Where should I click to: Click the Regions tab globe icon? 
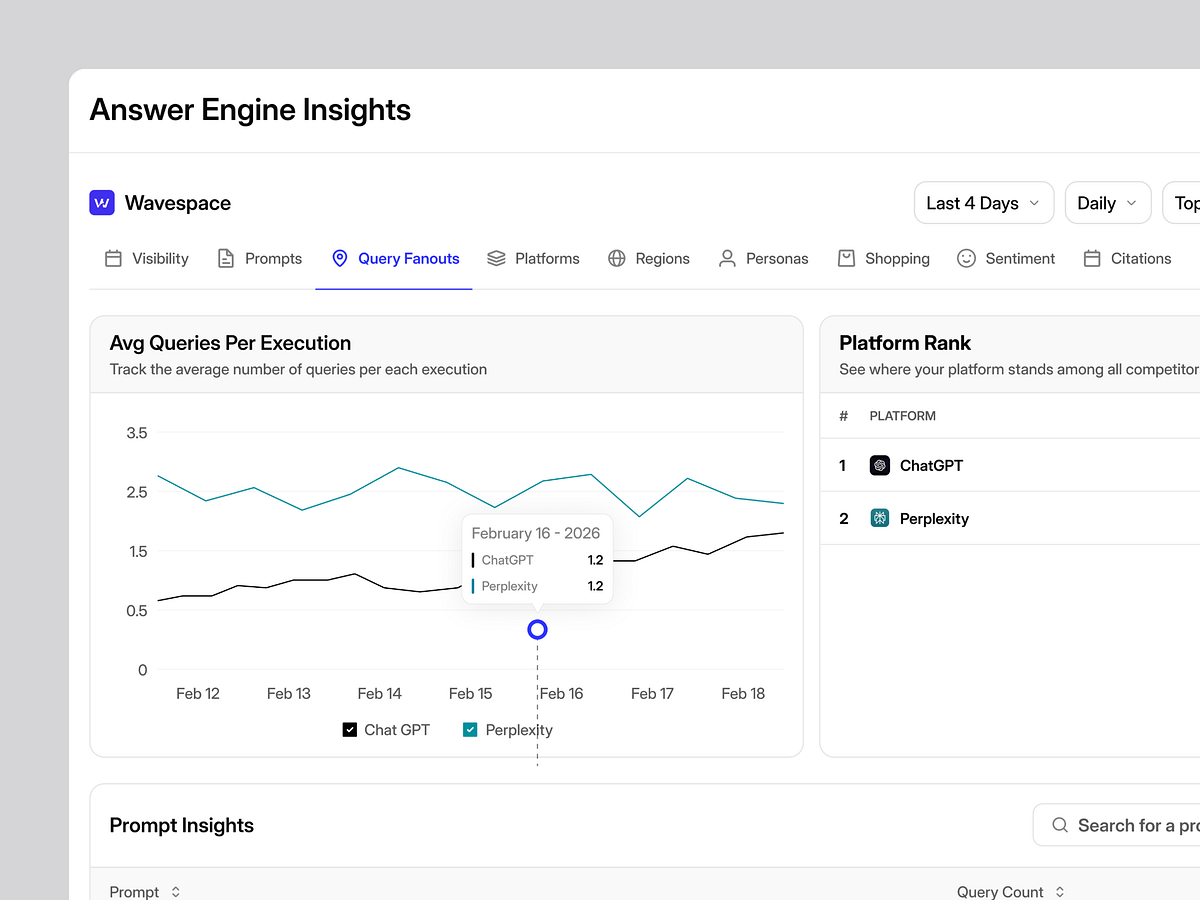[x=617, y=258]
